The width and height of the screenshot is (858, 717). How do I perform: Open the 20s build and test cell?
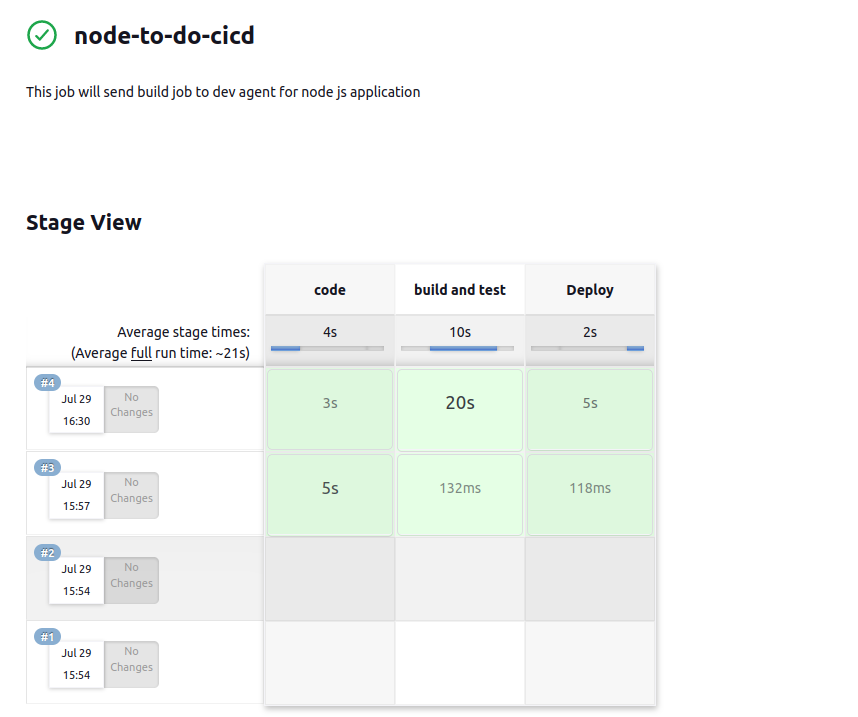460,409
